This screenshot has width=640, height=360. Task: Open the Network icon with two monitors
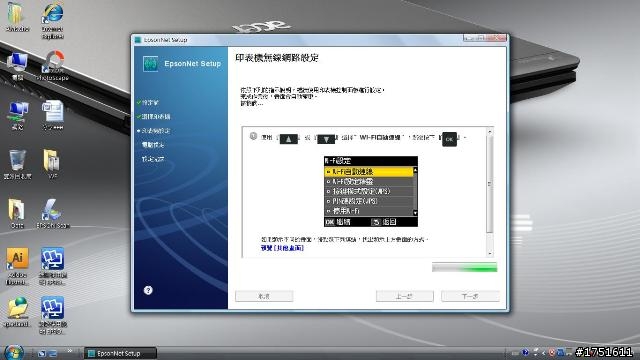coord(17,116)
